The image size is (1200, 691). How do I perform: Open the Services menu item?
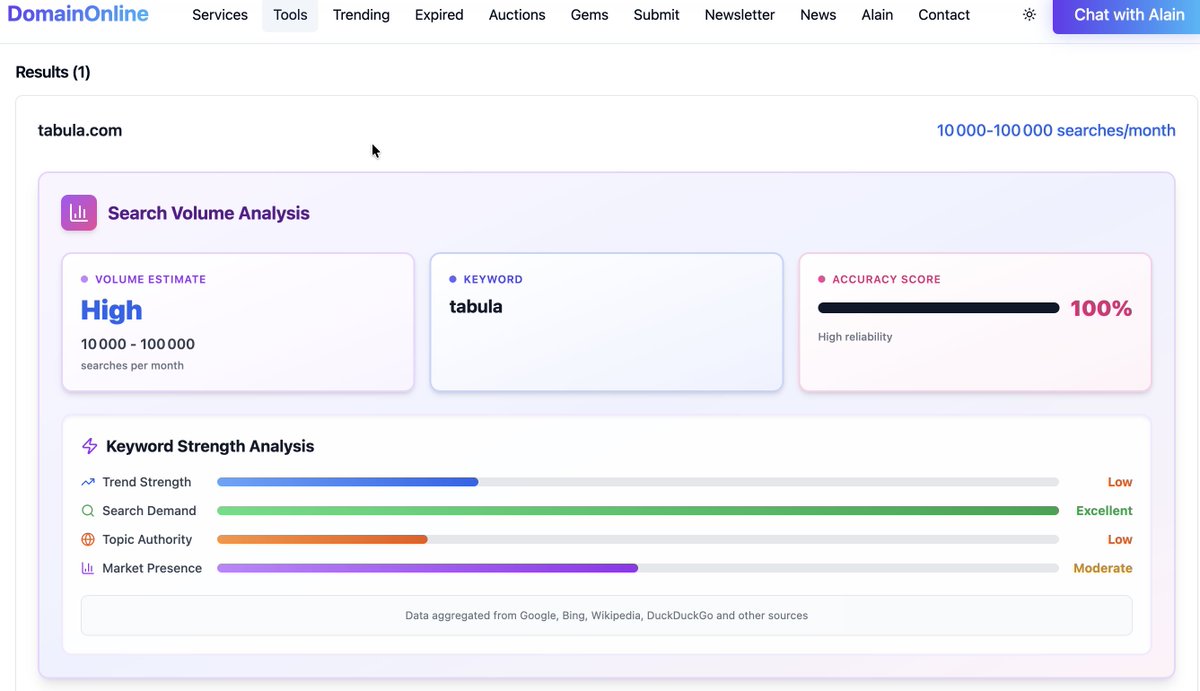tap(220, 15)
